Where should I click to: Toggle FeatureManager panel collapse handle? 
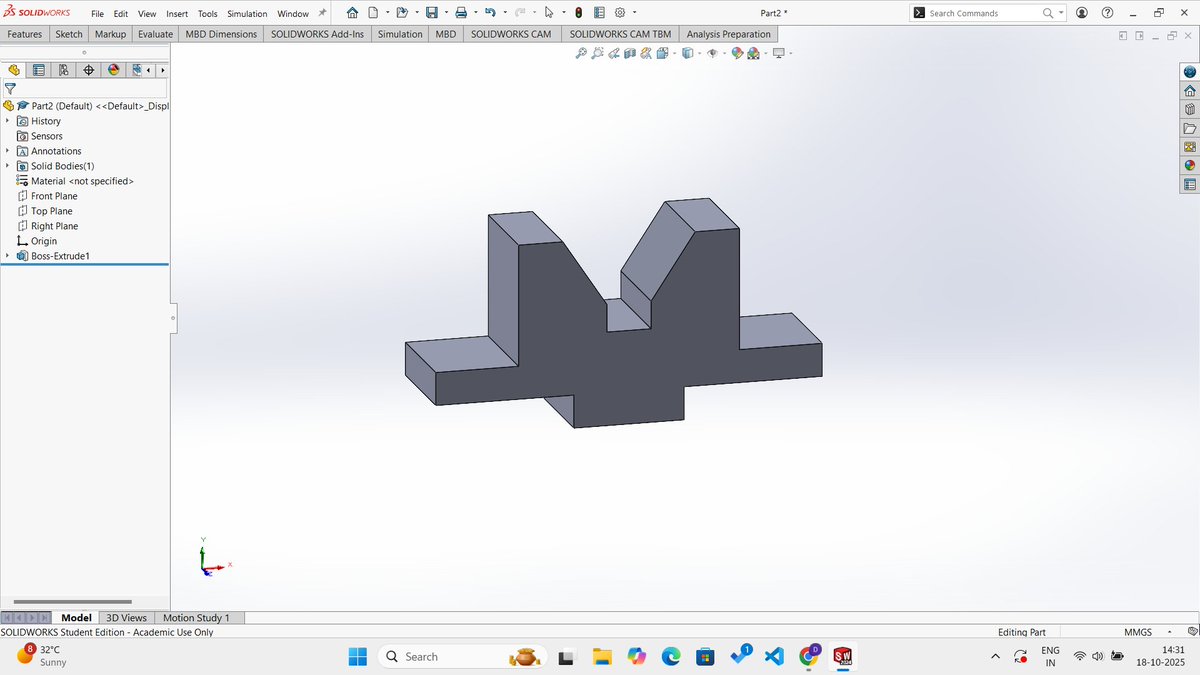(x=173, y=318)
